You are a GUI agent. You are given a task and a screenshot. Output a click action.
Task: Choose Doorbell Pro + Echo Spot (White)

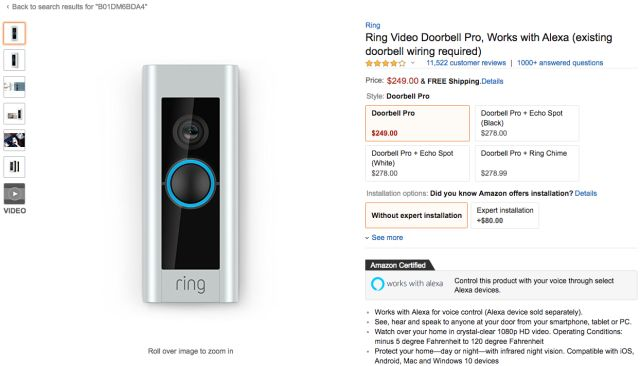tap(417, 163)
